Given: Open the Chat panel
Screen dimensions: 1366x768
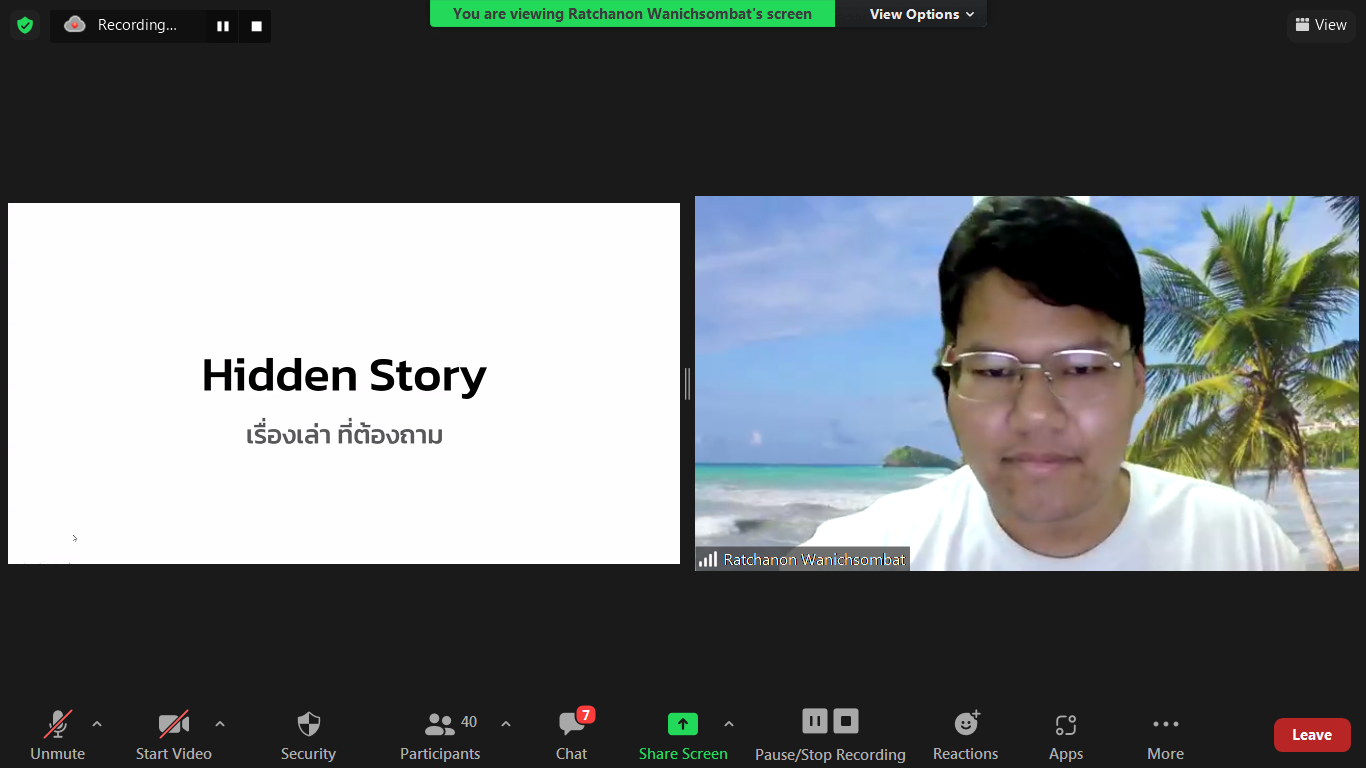Looking at the screenshot, I should pyautogui.click(x=572, y=736).
